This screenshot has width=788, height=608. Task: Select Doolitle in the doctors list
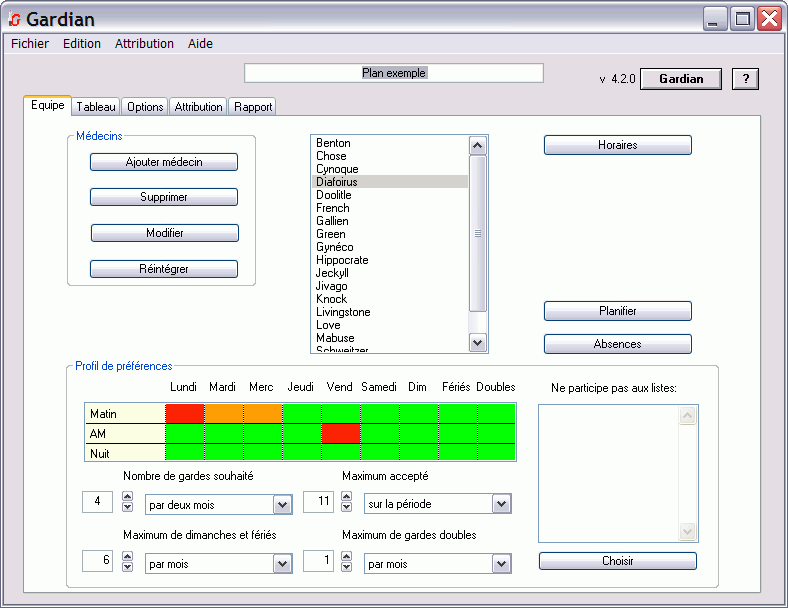click(390, 195)
